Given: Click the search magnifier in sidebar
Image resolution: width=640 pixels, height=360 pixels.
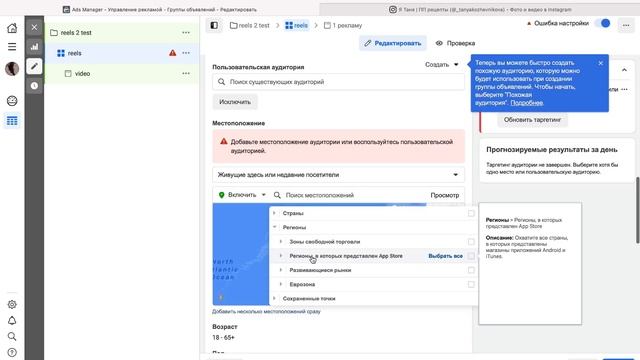Looking at the screenshot, I should [12, 336].
